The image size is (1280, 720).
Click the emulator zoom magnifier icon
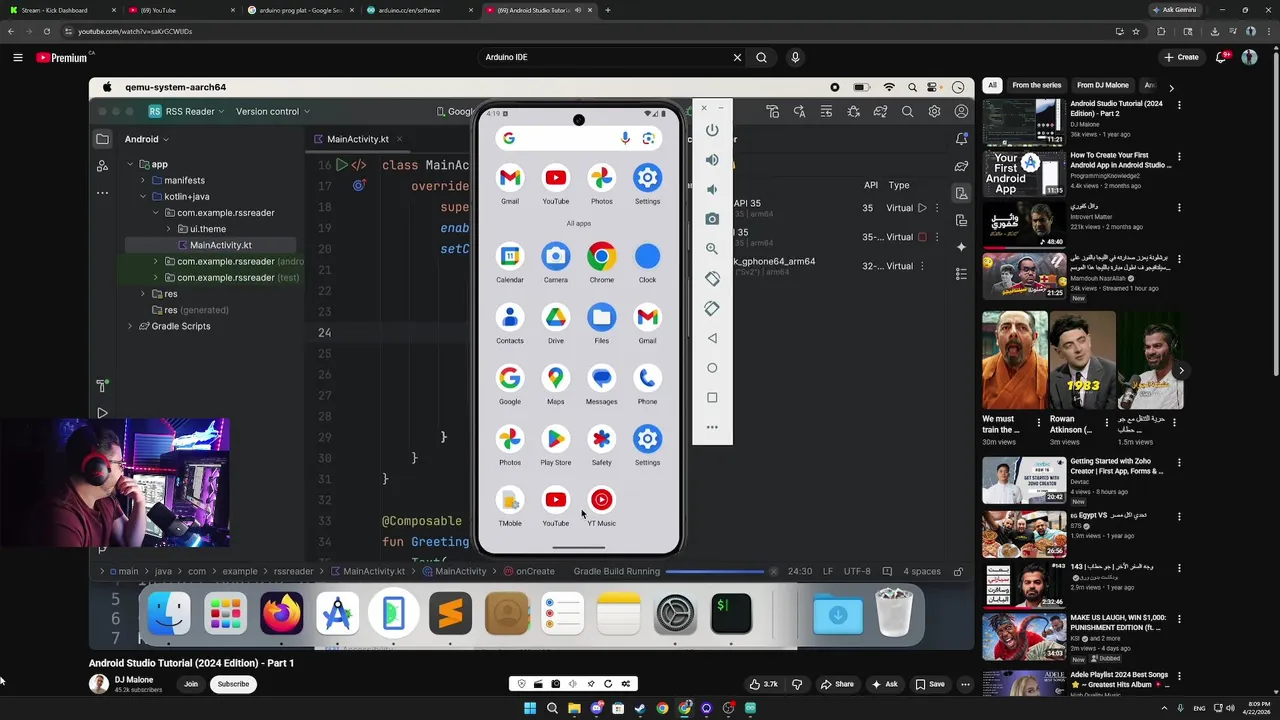[x=712, y=249]
